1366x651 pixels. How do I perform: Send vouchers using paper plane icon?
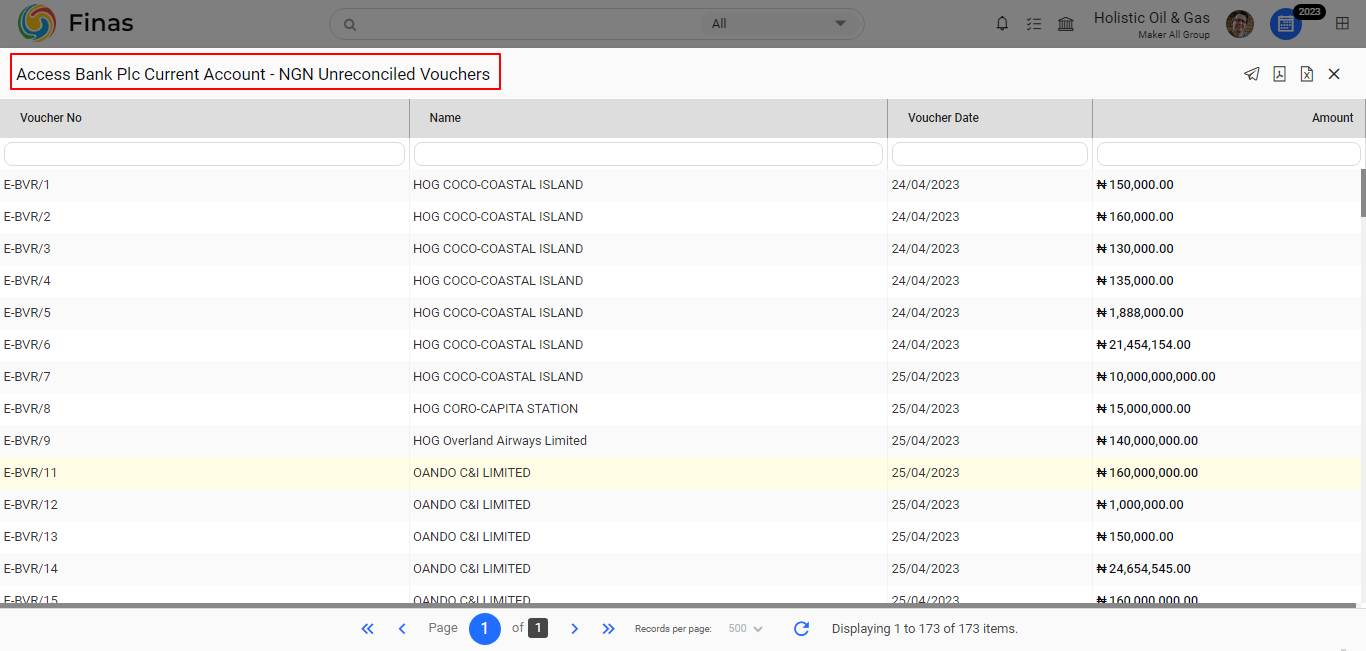(1251, 74)
